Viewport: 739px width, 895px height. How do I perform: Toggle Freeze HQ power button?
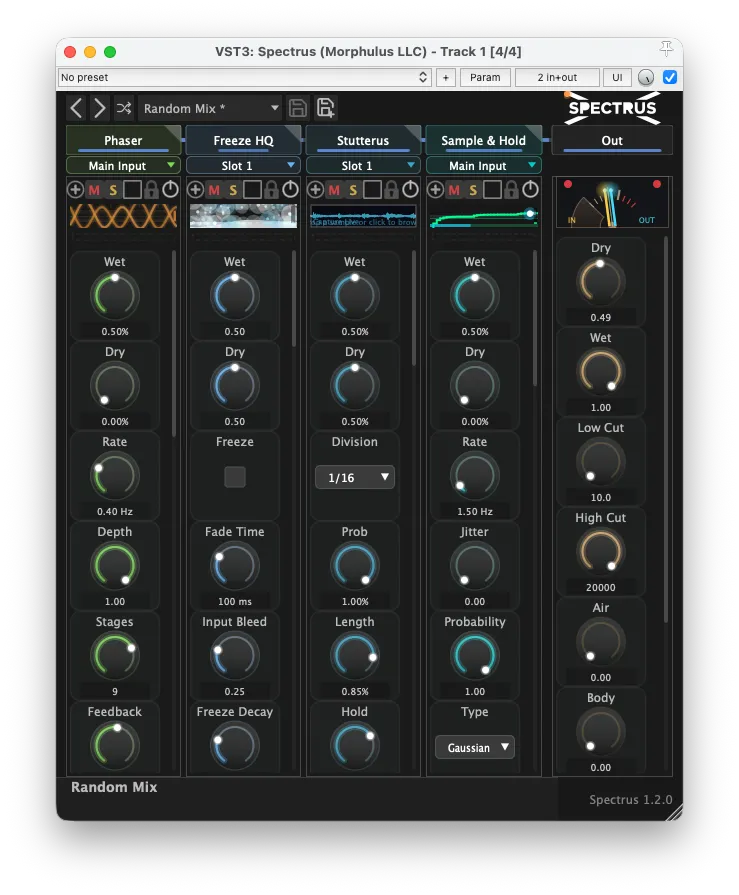click(x=290, y=189)
